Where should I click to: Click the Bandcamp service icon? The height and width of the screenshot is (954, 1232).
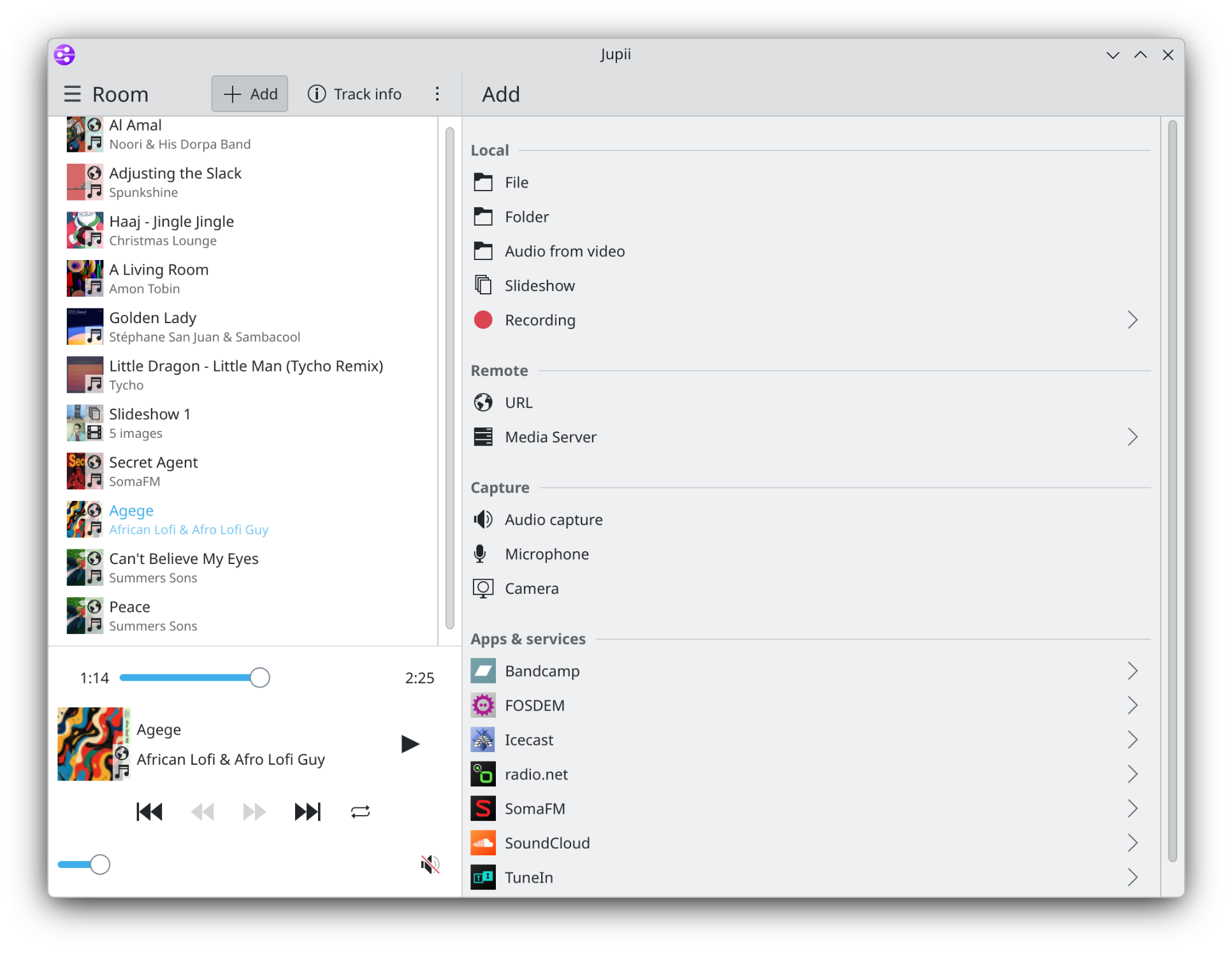click(x=483, y=671)
